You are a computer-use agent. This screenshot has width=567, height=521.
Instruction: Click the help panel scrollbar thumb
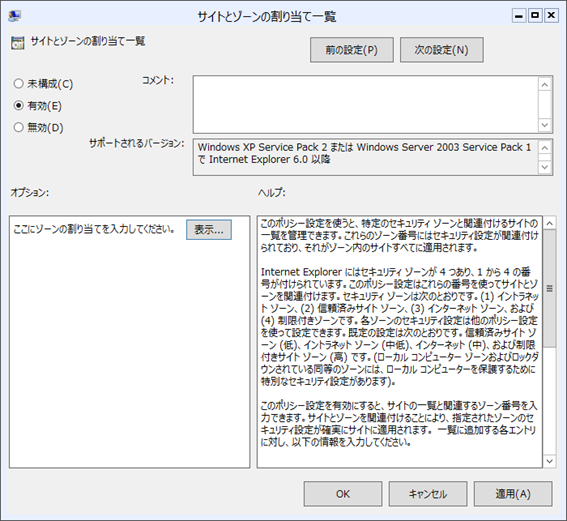(x=550, y=289)
